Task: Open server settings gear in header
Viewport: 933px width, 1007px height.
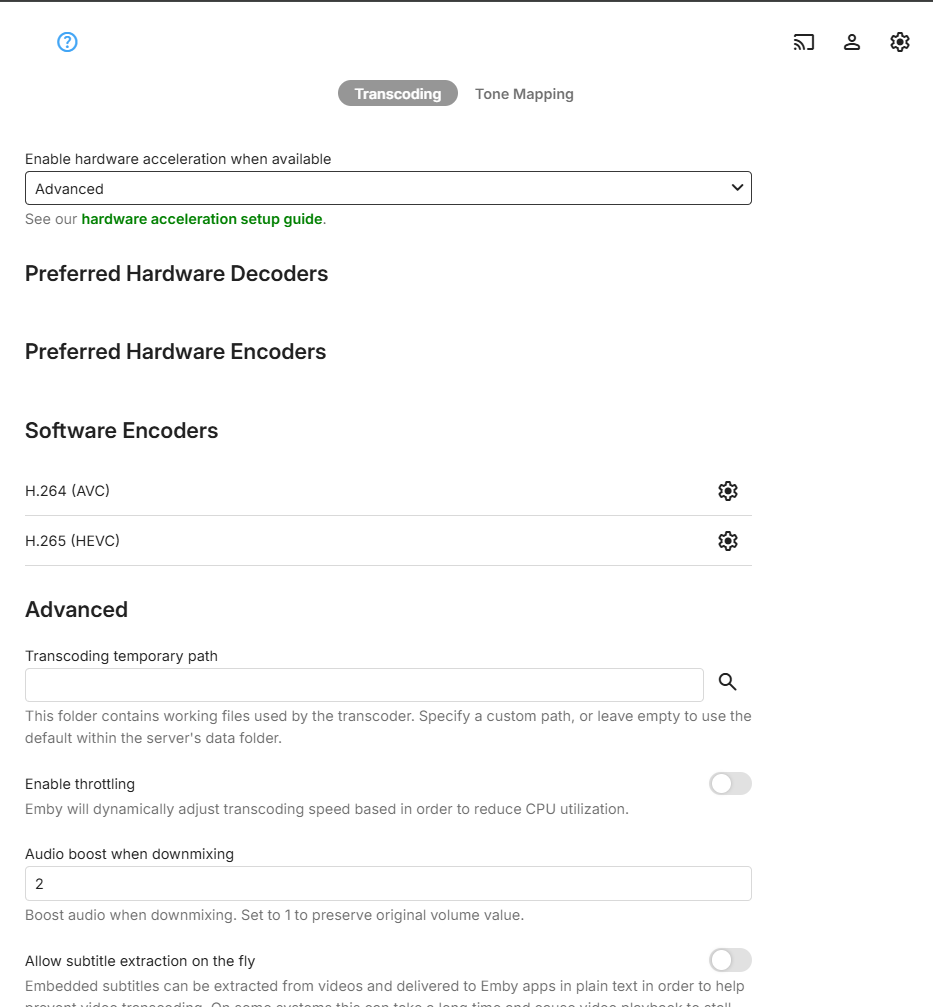Action: point(900,42)
